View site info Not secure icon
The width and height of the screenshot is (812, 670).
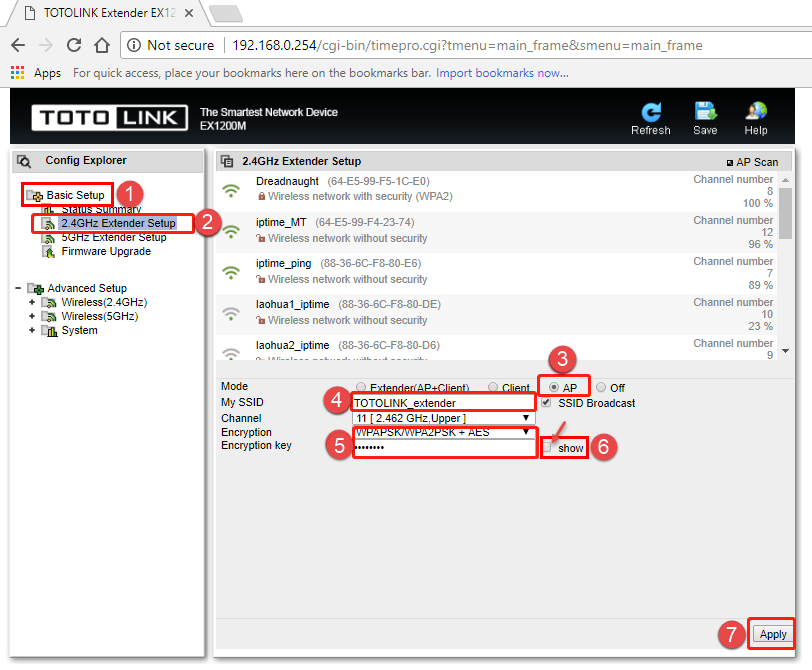tap(134, 46)
